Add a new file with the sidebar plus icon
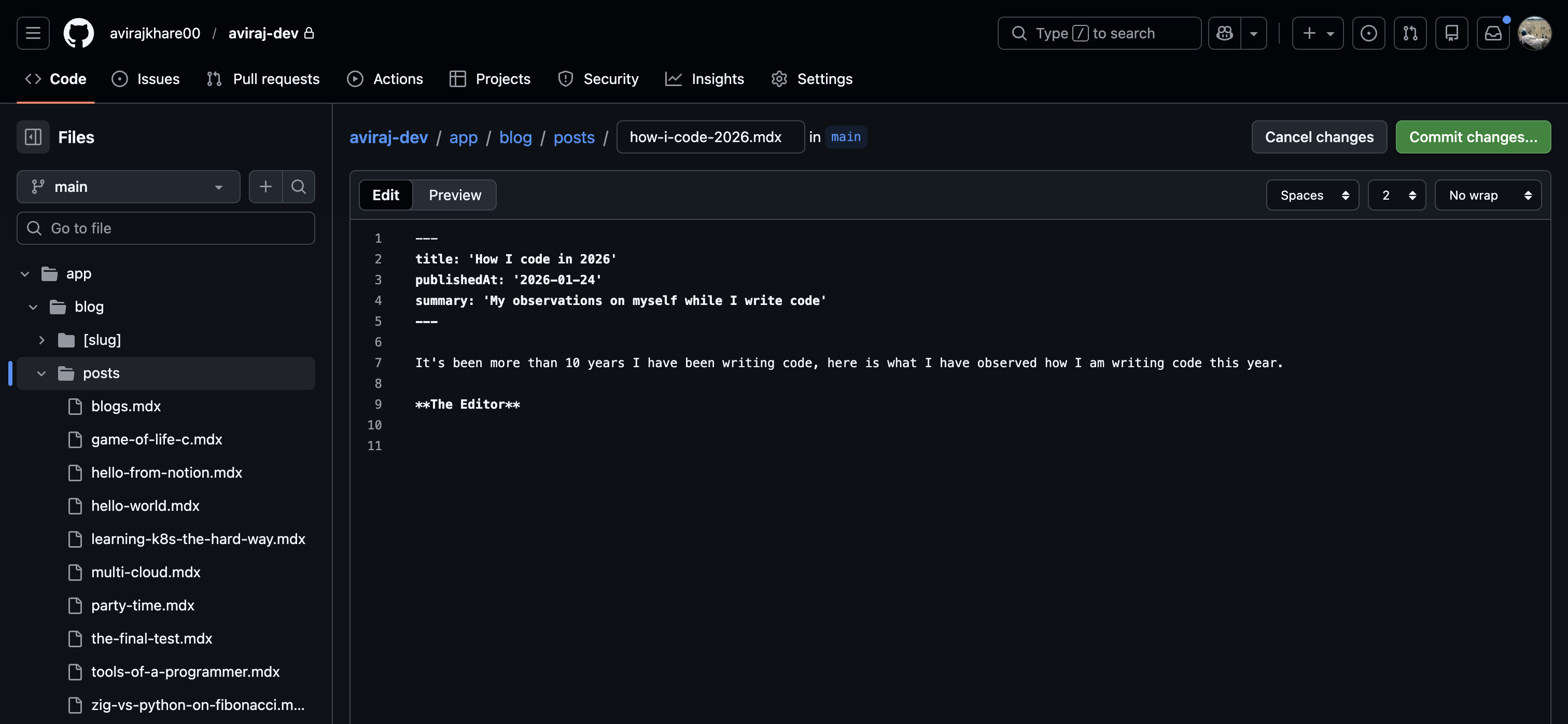Screen dimensions: 1568x724 point(266,186)
